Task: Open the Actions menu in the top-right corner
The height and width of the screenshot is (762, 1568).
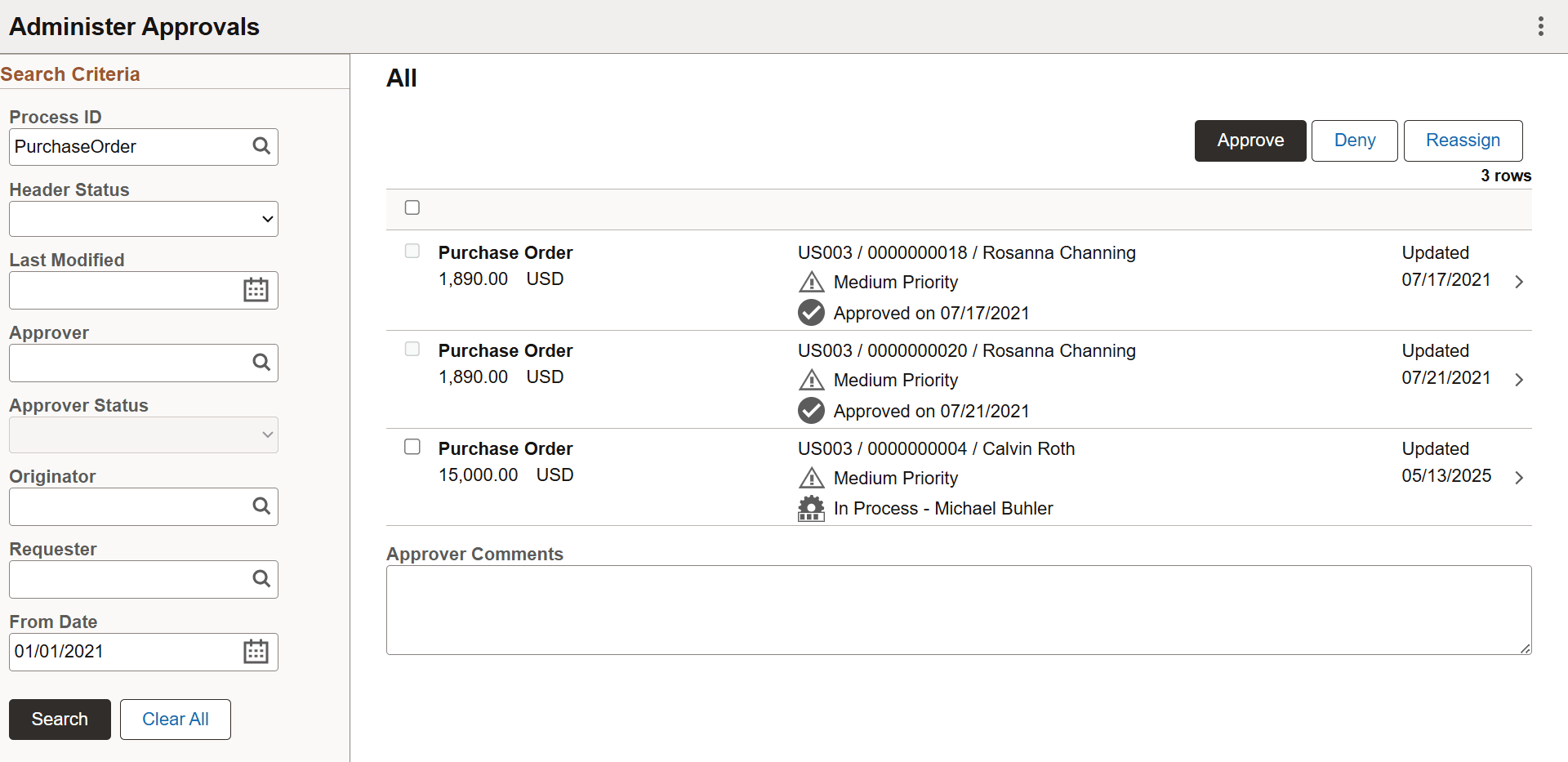Action: (x=1541, y=26)
